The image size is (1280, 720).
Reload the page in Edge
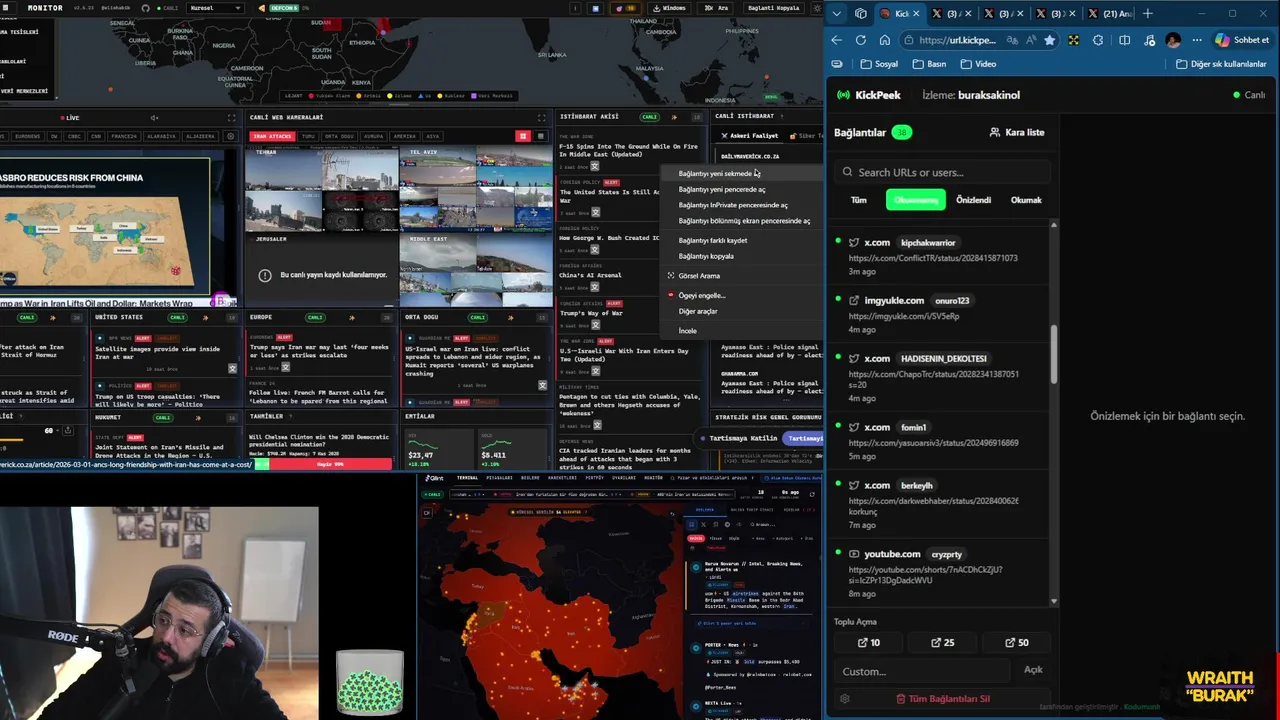click(860, 40)
